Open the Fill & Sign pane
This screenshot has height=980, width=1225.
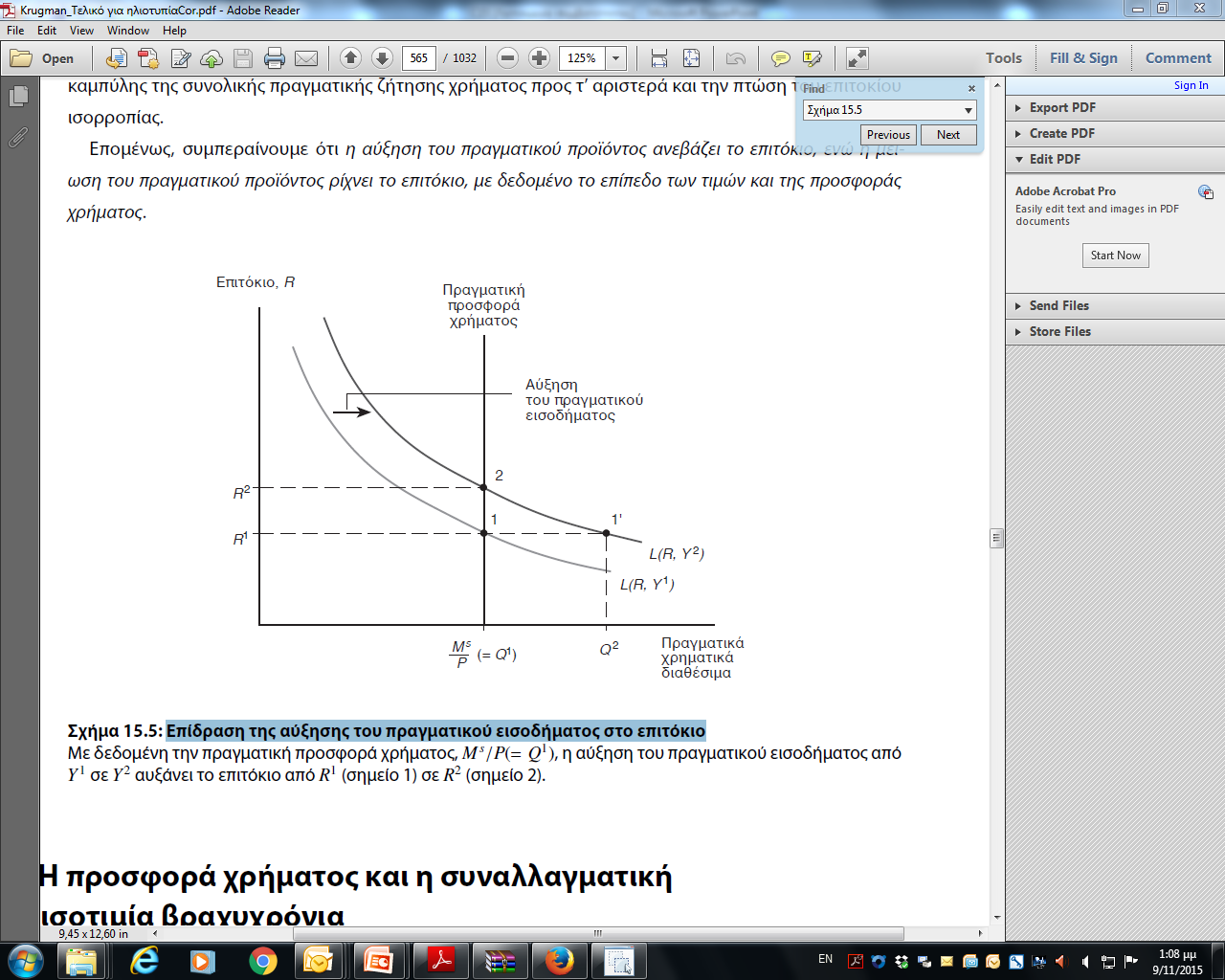pos(1083,58)
